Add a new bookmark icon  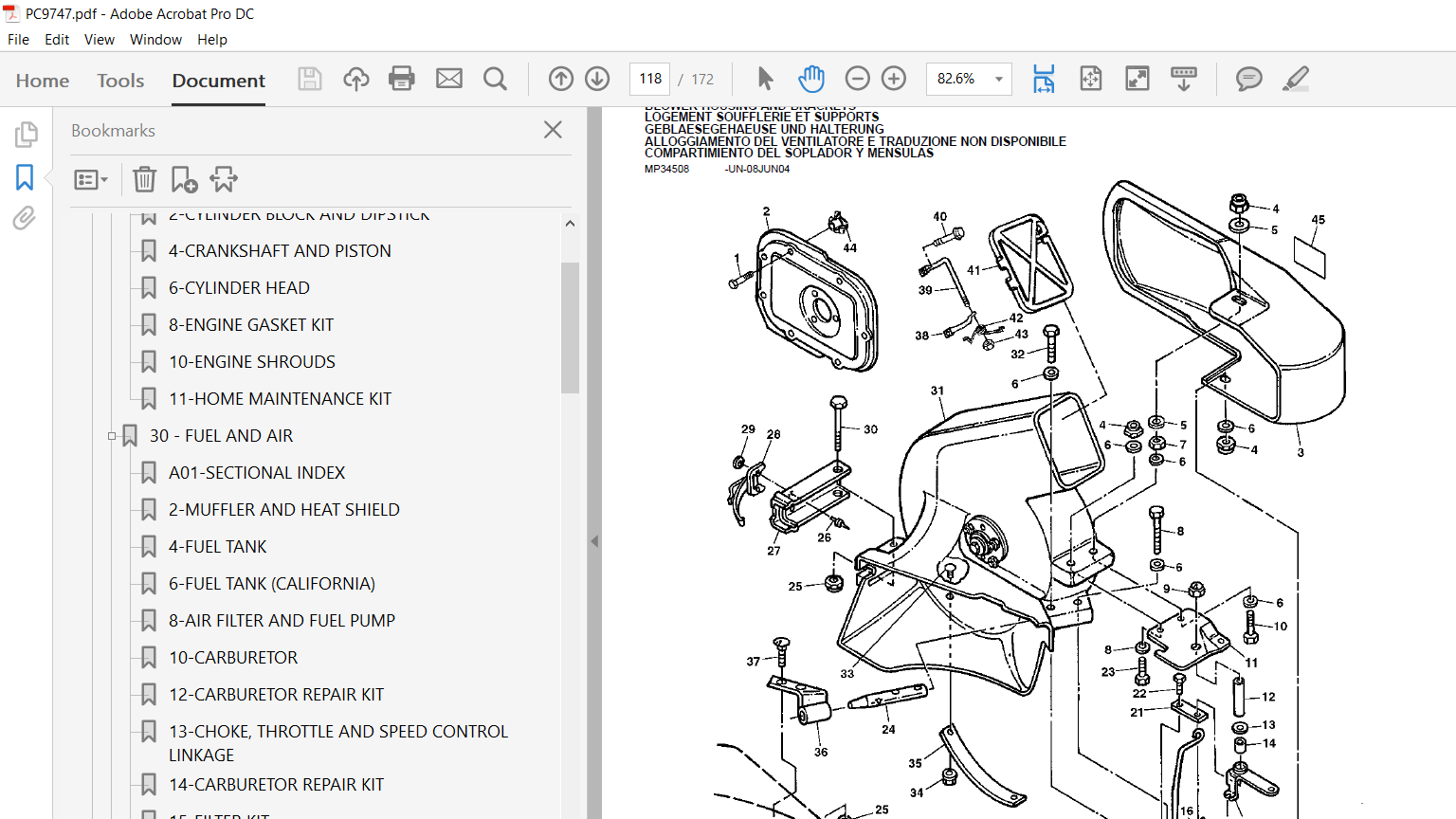(x=184, y=179)
